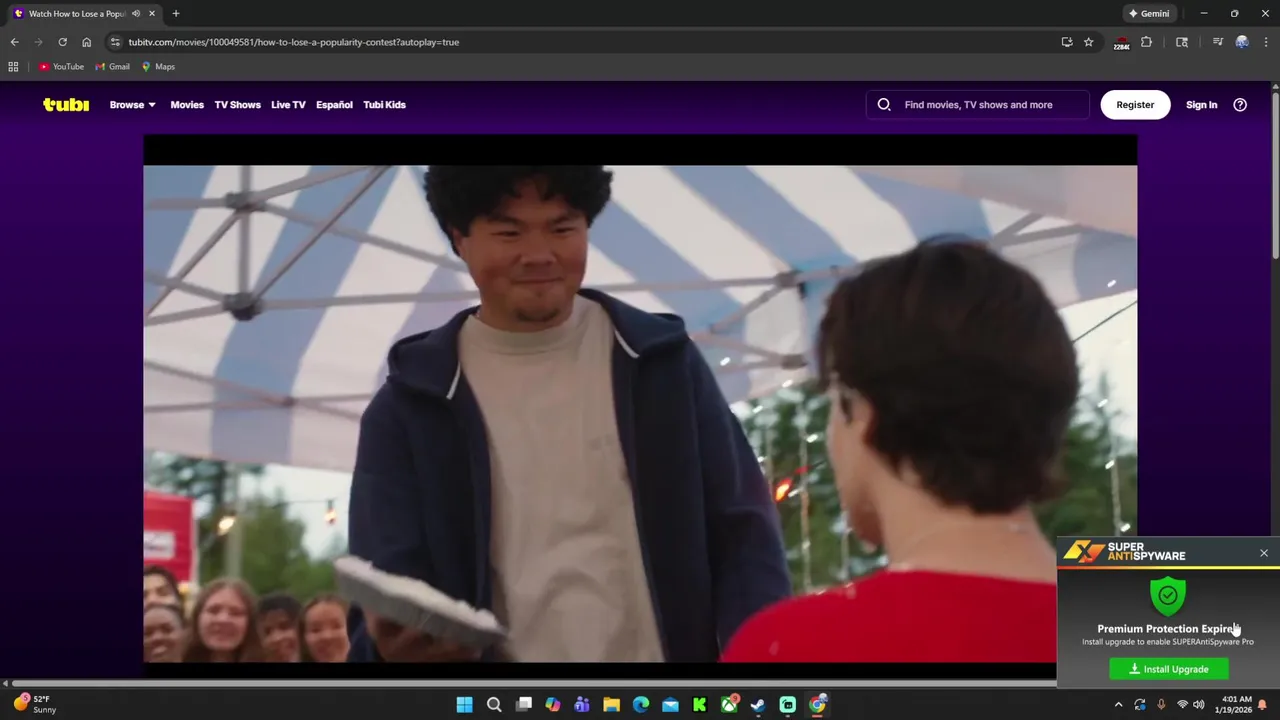The height and width of the screenshot is (720, 1280).
Task: Open the weather widget showing 52°F Sunny
Action: point(34,704)
